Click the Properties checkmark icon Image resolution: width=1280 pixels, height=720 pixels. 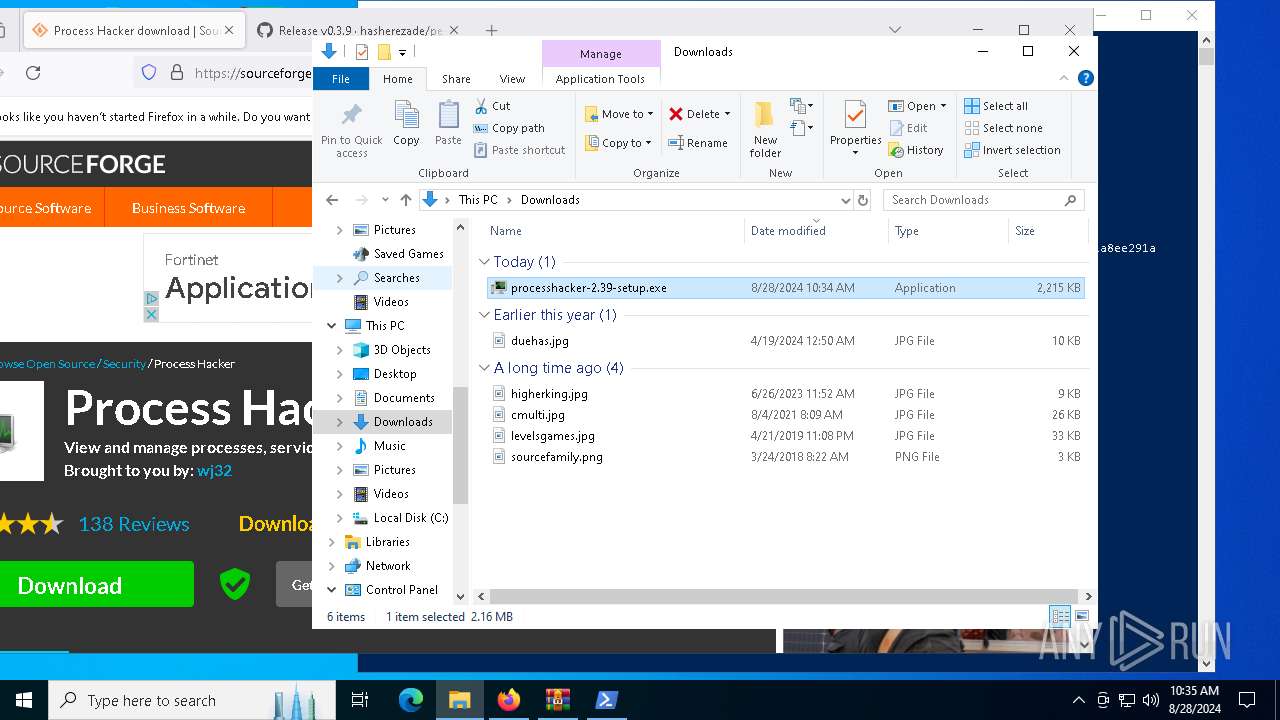855,115
